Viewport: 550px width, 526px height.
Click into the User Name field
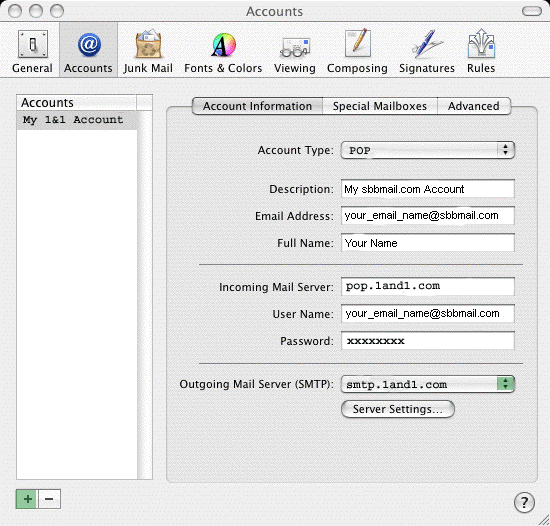[428, 313]
